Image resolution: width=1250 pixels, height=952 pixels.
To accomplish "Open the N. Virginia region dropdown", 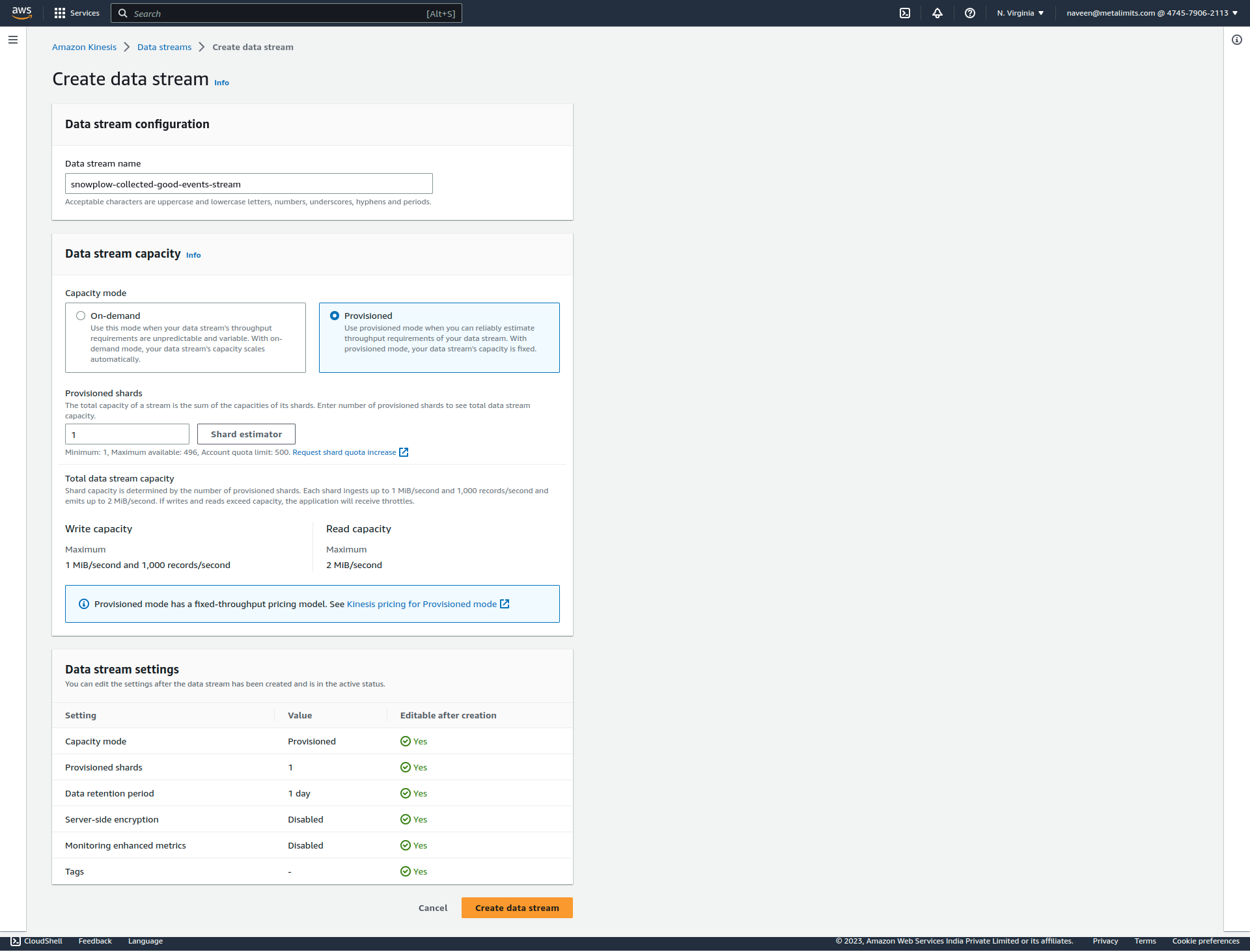I will click(x=1020, y=13).
